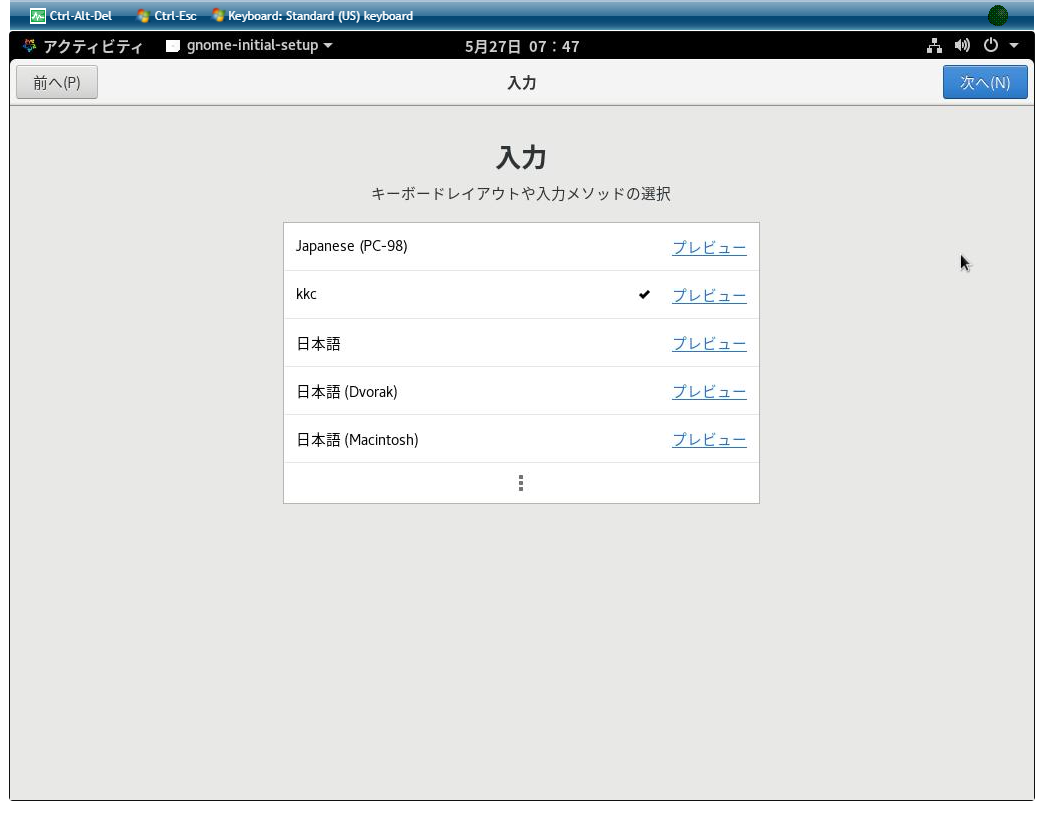Open the clock and calendar menu
1044x814 pixels.
(522, 46)
